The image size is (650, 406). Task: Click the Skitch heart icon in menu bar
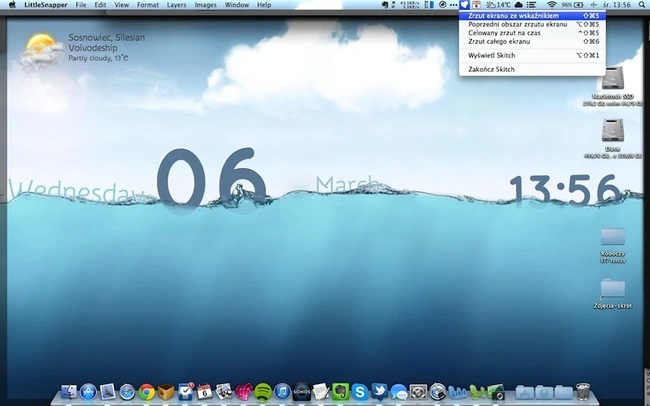[x=465, y=5]
